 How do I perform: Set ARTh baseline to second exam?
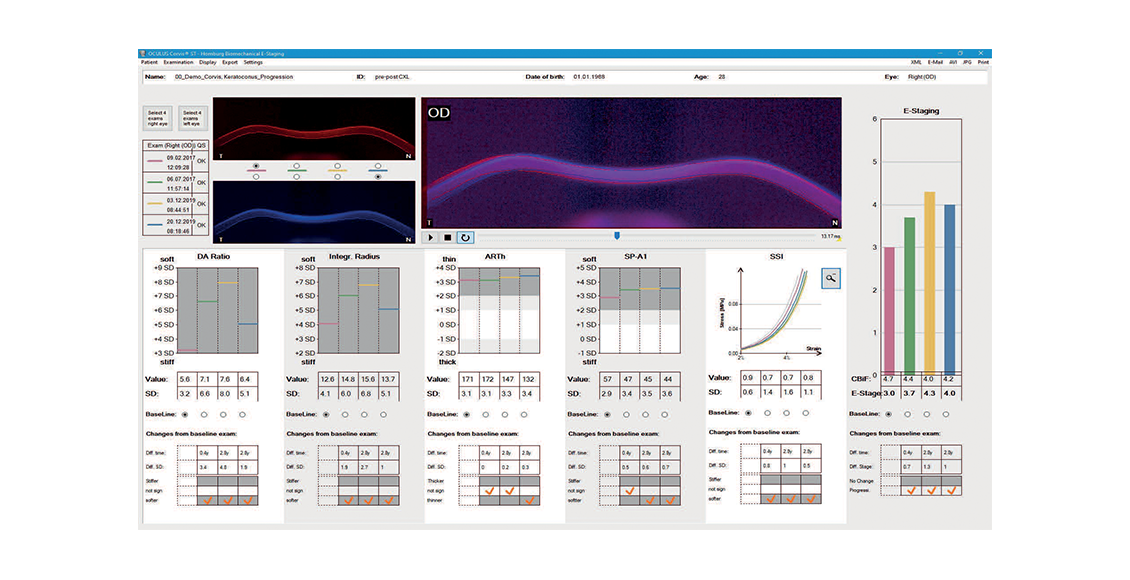[486, 414]
